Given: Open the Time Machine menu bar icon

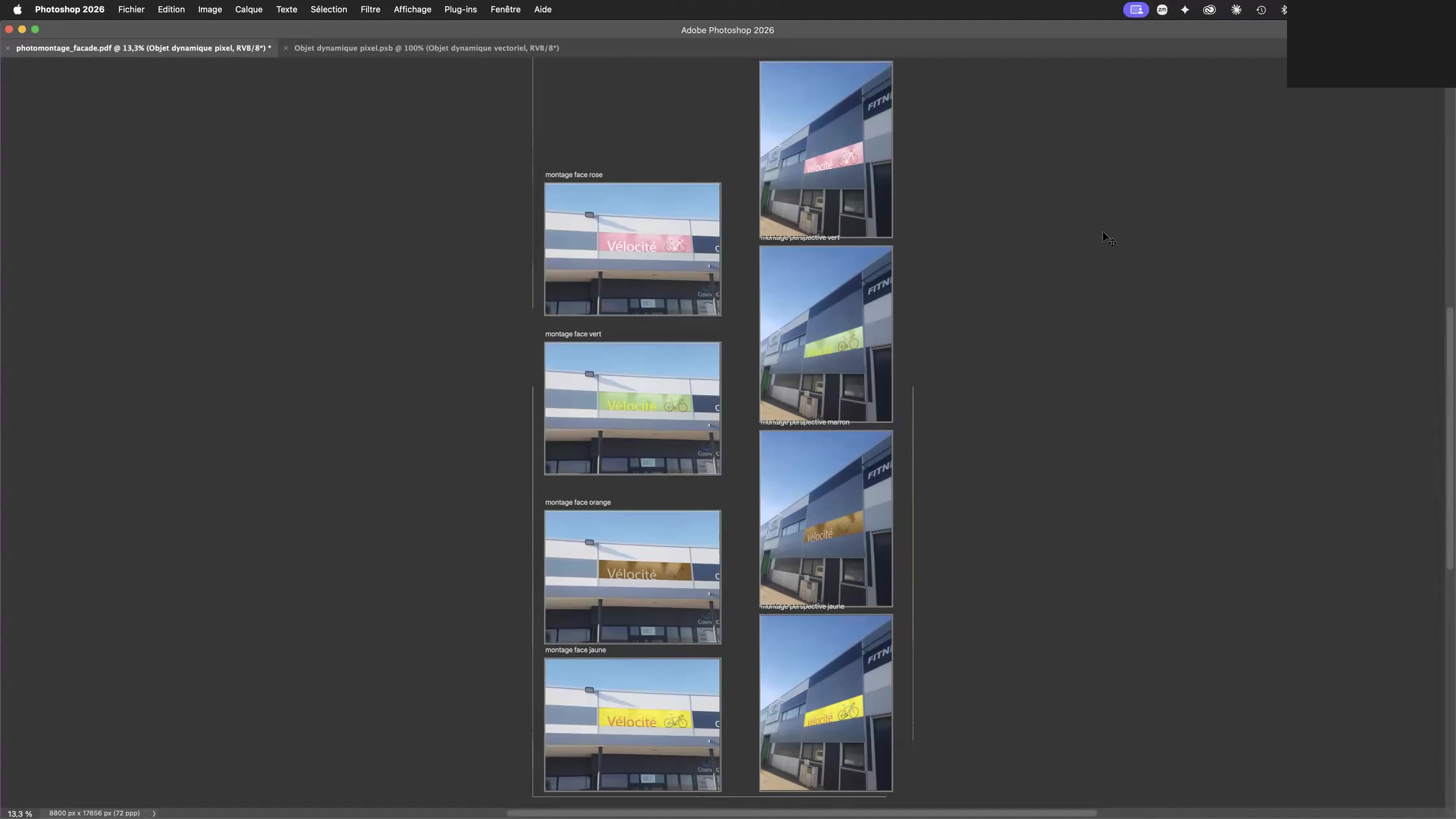Looking at the screenshot, I should 1261,10.
